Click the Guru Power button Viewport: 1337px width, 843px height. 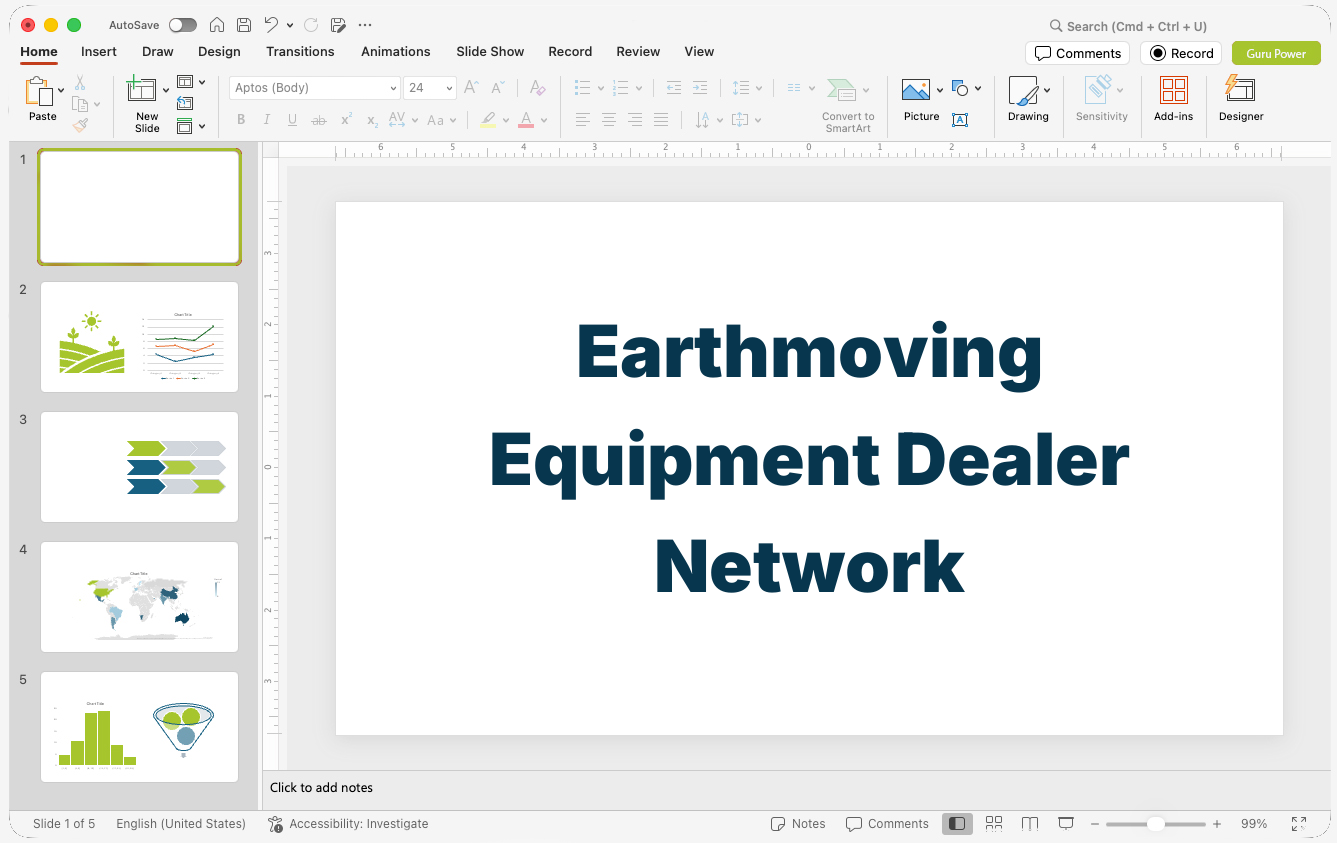pos(1276,53)
